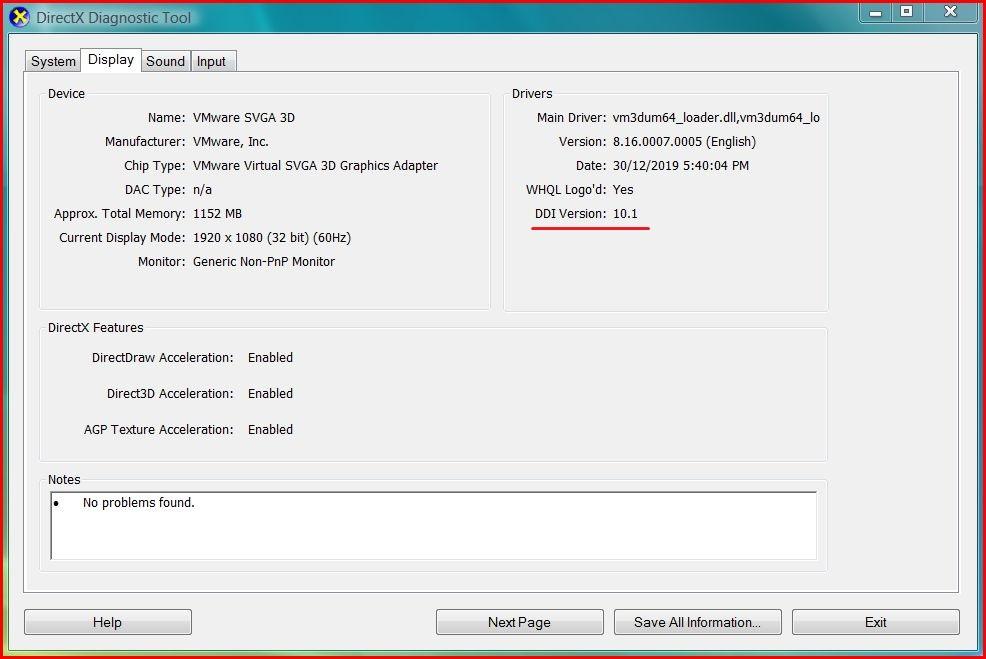Click the AGP Texture Acceleration 'Enabled' value

(x=270, y=429)
